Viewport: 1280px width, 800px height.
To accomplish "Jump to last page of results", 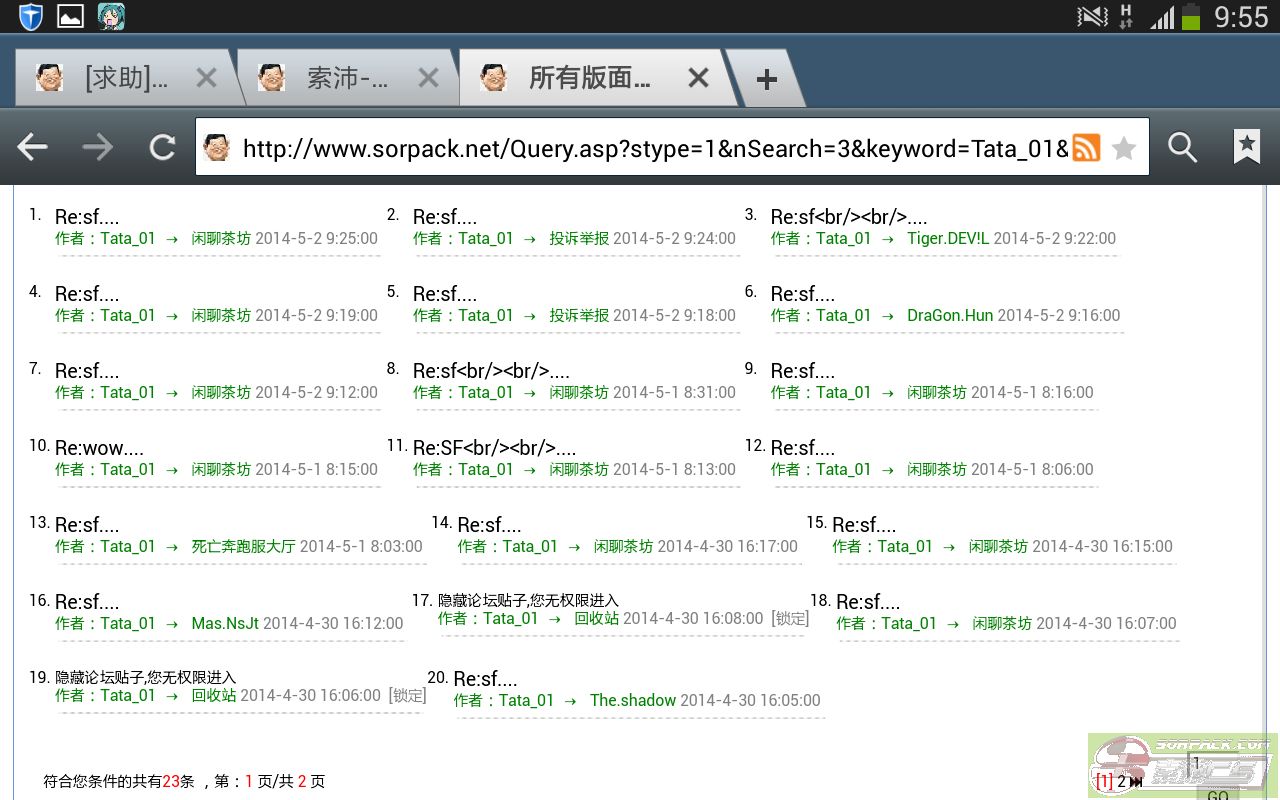I will [1136, 782].
